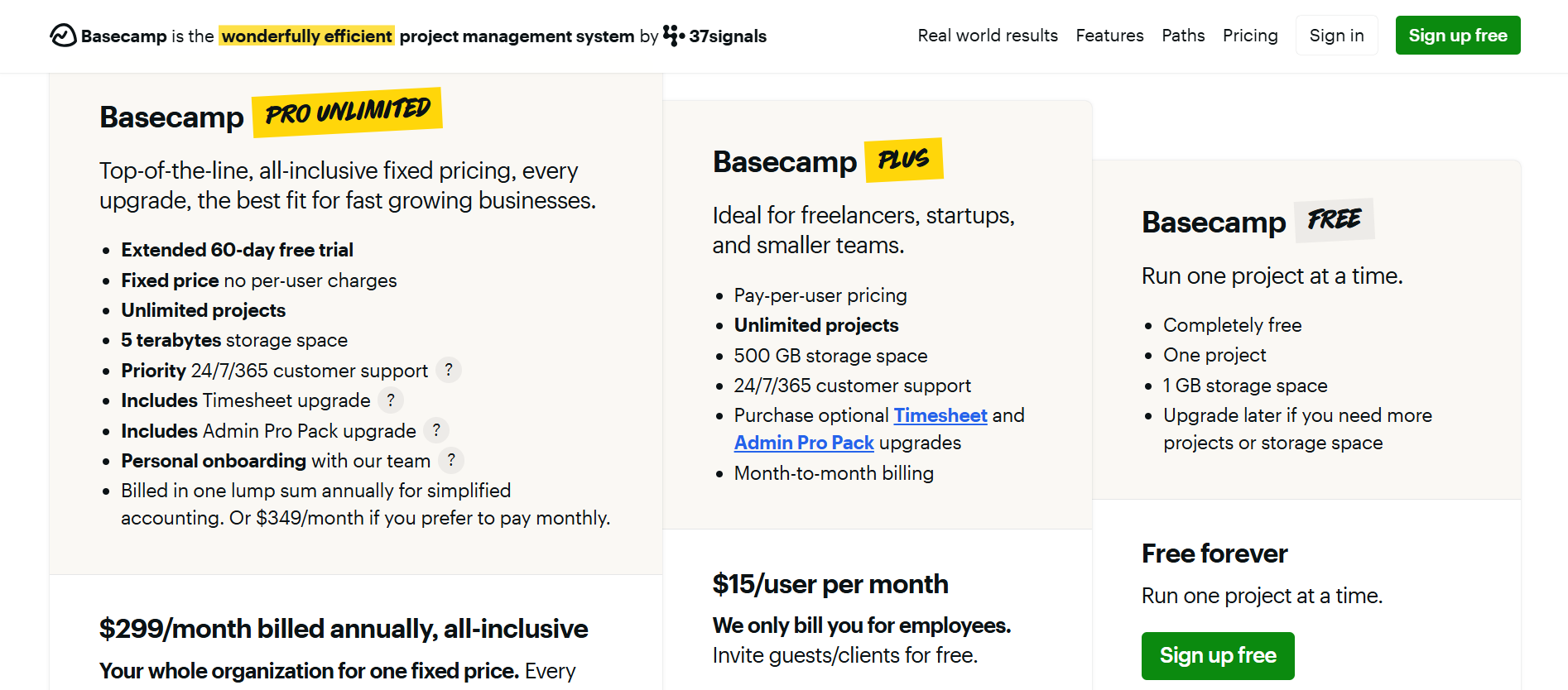Select '5 terabytes storage space' item
1568x690 pixels.
pyautogui.click(x=234, y=340)
